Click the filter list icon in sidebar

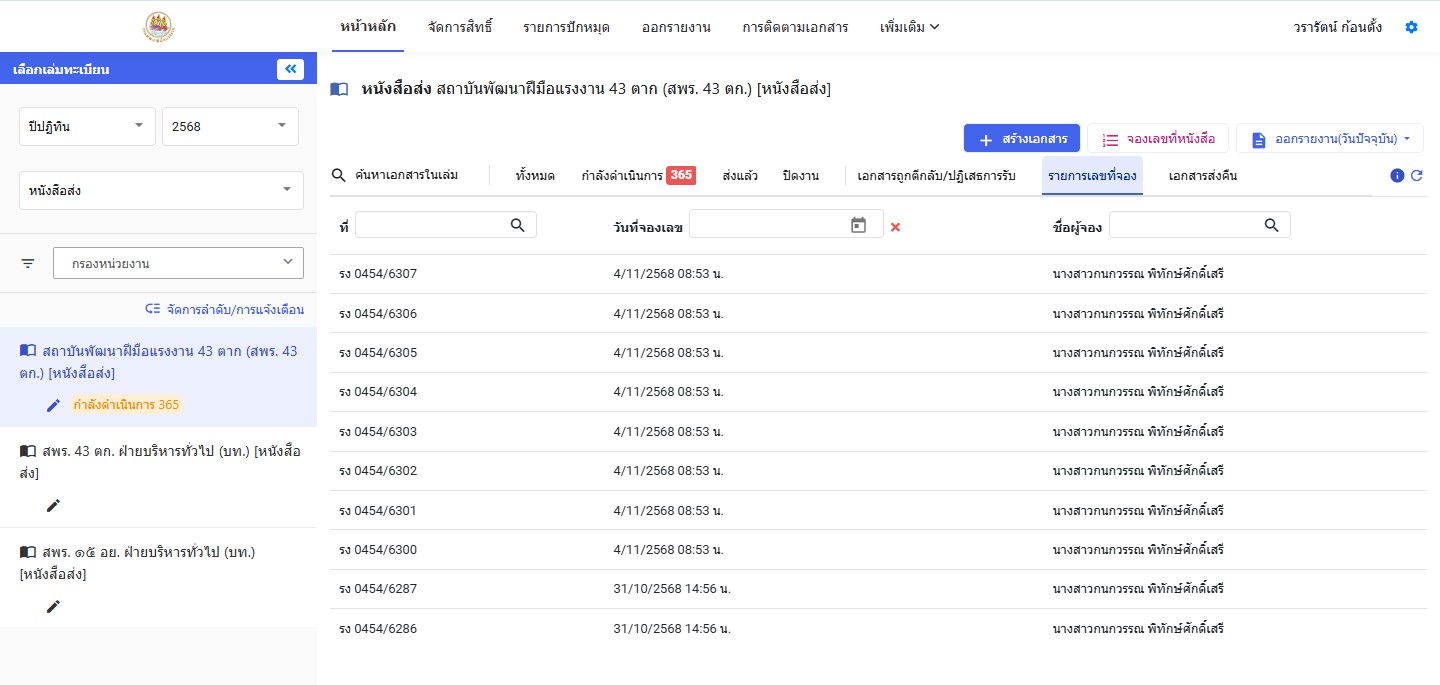(28, 264)
